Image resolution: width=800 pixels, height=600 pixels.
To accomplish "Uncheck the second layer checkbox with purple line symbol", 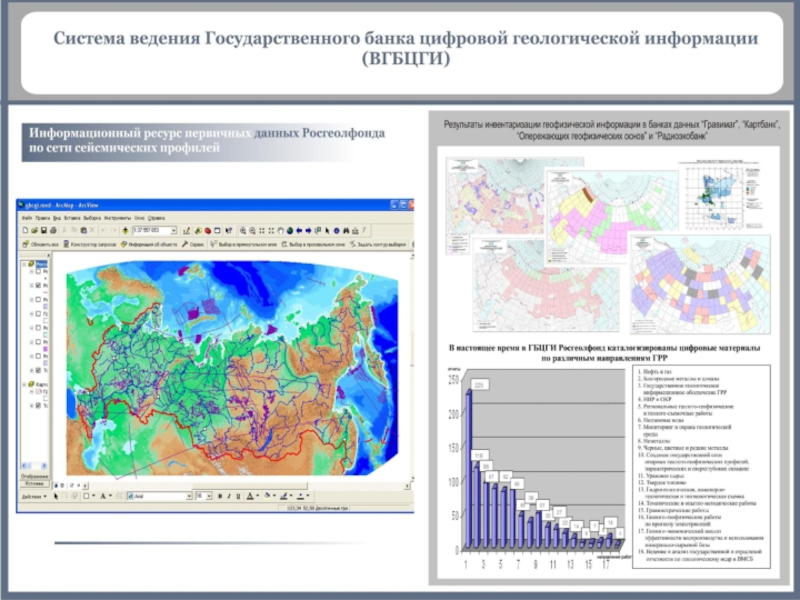I will 38,285.
